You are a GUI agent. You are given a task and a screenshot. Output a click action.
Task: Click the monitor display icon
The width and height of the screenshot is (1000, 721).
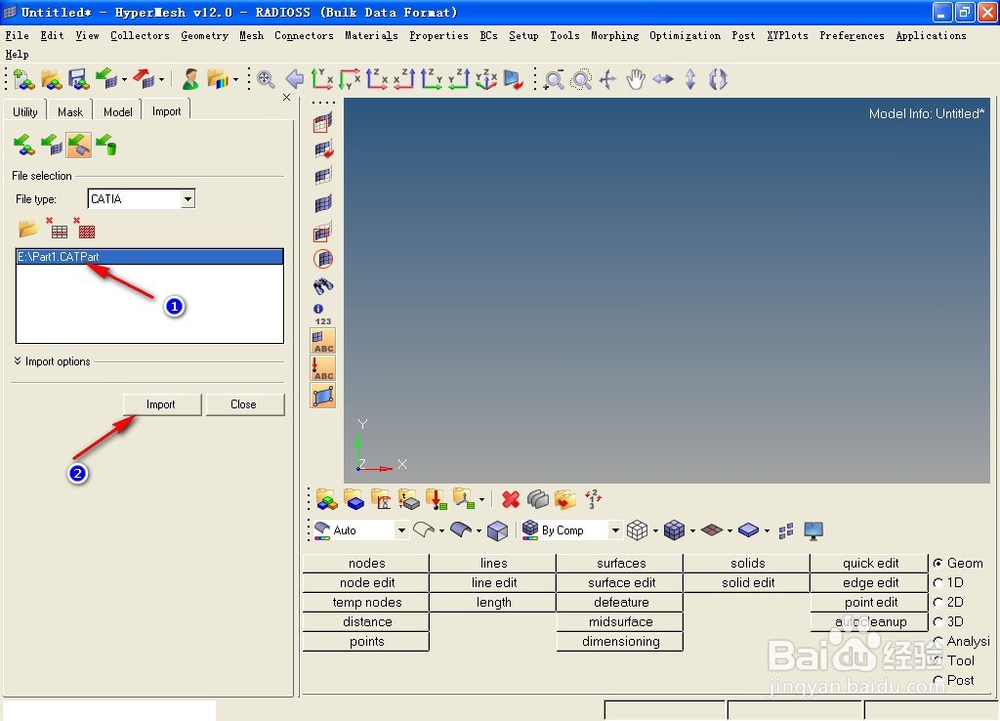coord(813,530)
